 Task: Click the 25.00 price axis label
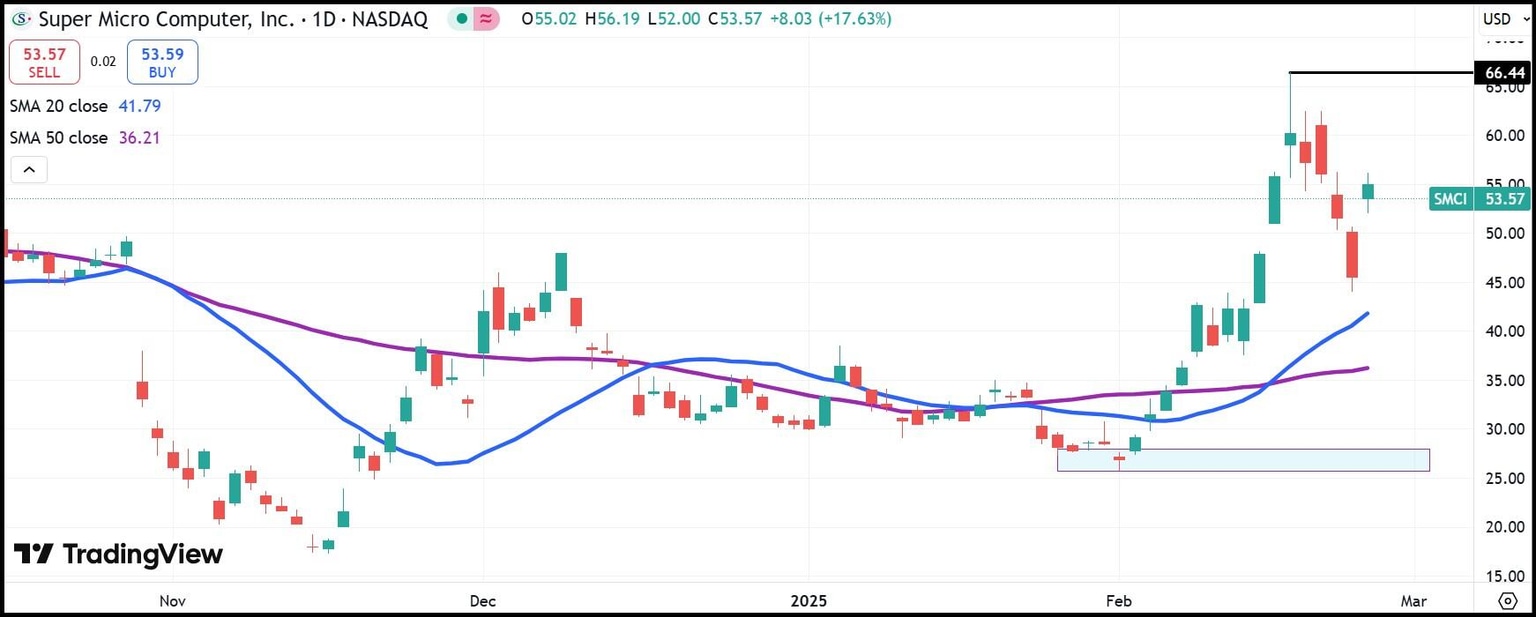pyautogui.click(x=1503, y=479)
